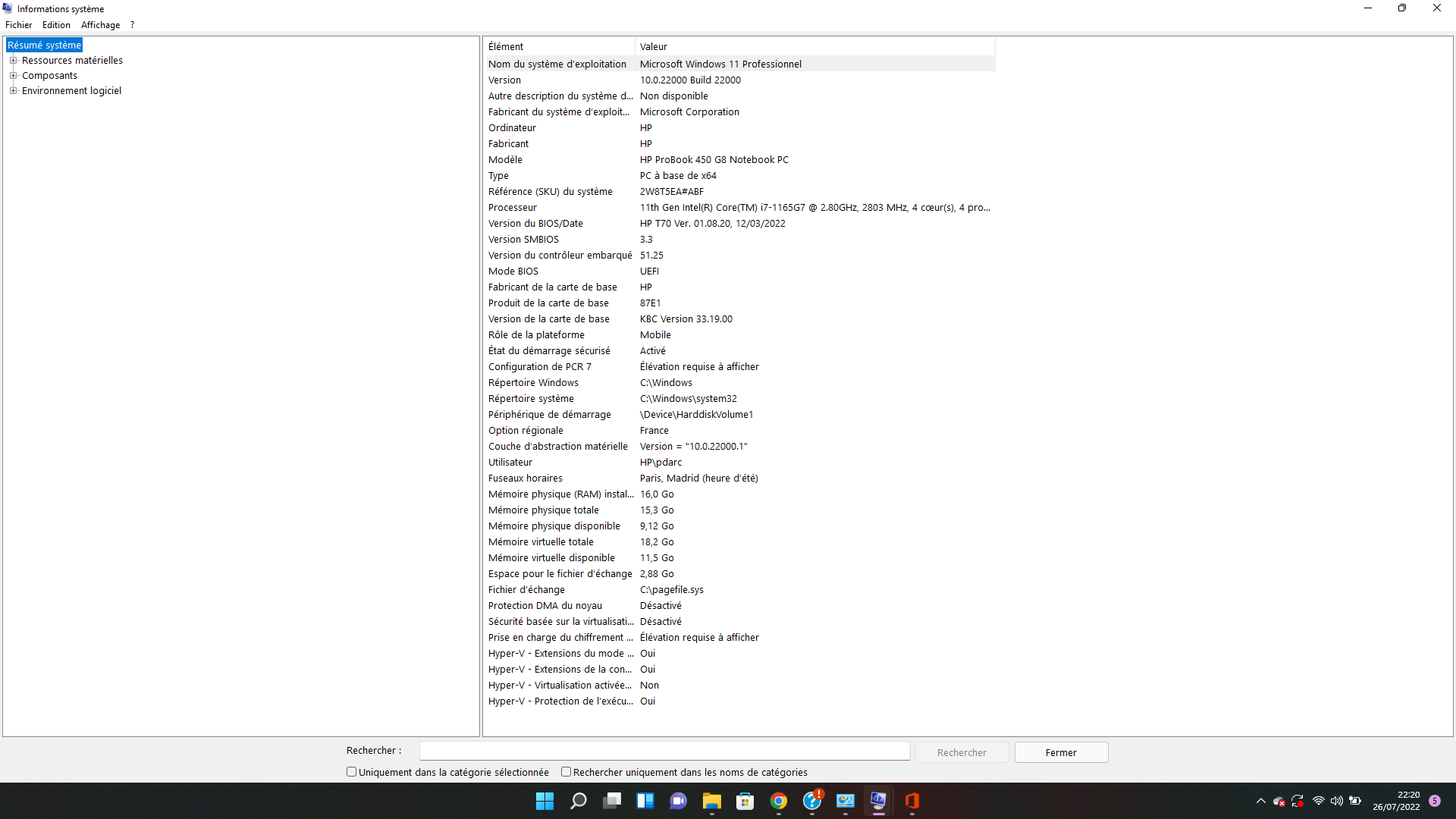Image resolution: width=1456 pixels, height=819 pixels.
Task: Expand the Environnement logiciel tree node
Action: (x=13, y=91)
